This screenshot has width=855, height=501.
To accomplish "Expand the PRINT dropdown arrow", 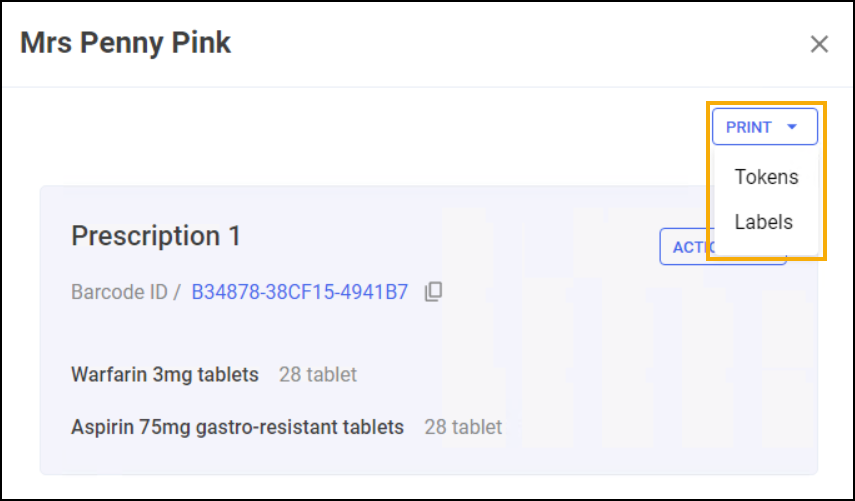I will [x=792, y=127].
